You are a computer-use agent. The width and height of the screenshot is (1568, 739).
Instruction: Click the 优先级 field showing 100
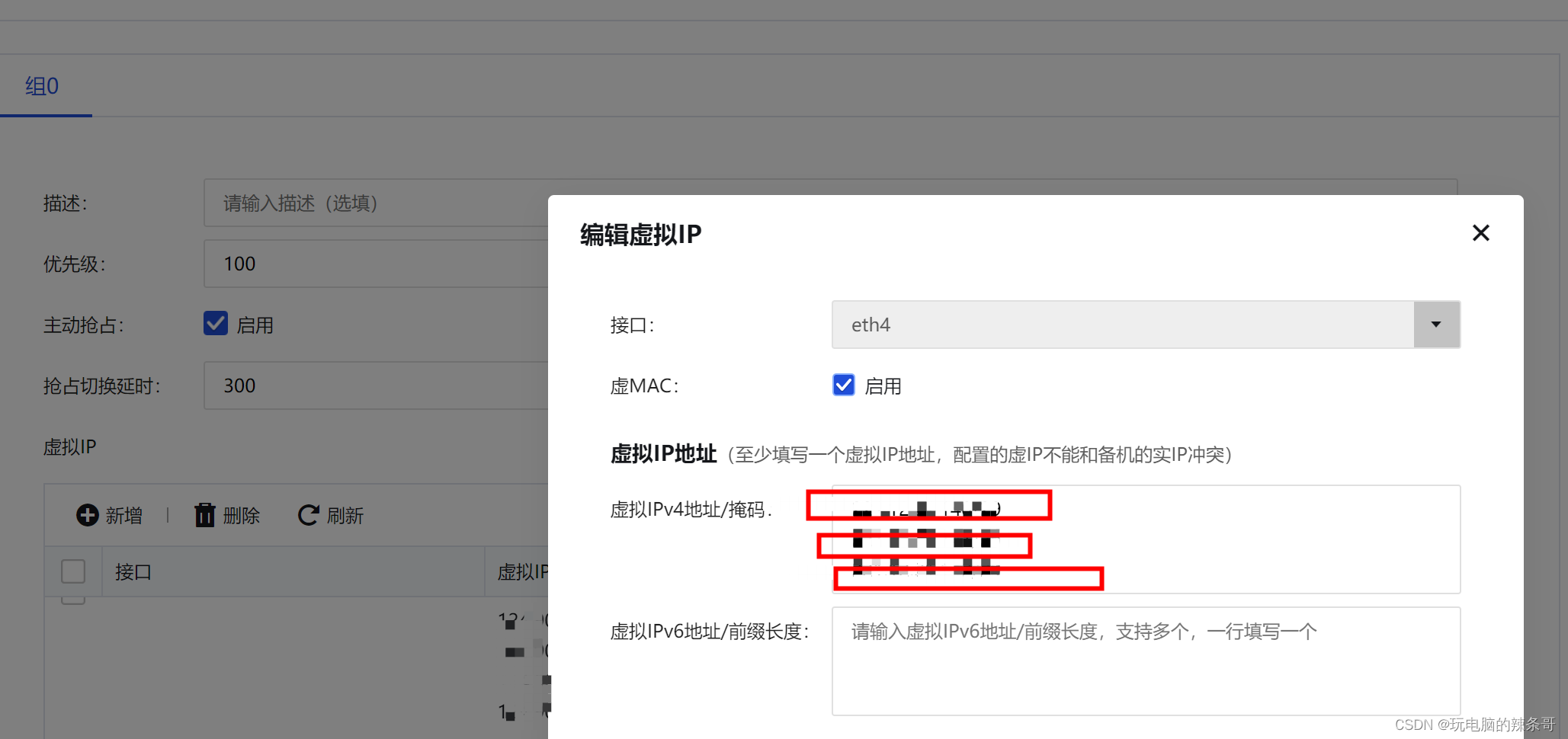coord(377,264)
